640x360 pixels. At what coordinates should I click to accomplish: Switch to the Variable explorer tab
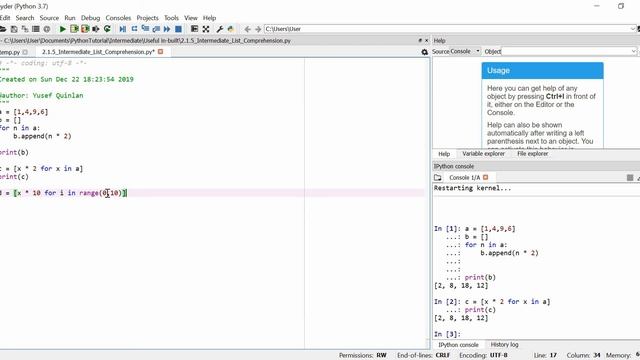click(x=483, y=154)
